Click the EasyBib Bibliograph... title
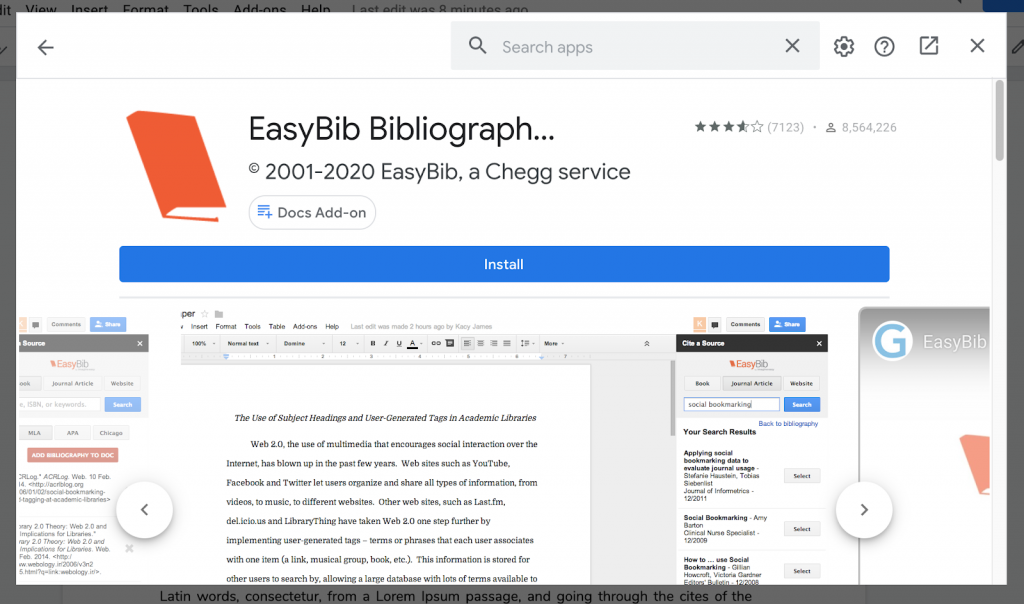 pos(402,129)
